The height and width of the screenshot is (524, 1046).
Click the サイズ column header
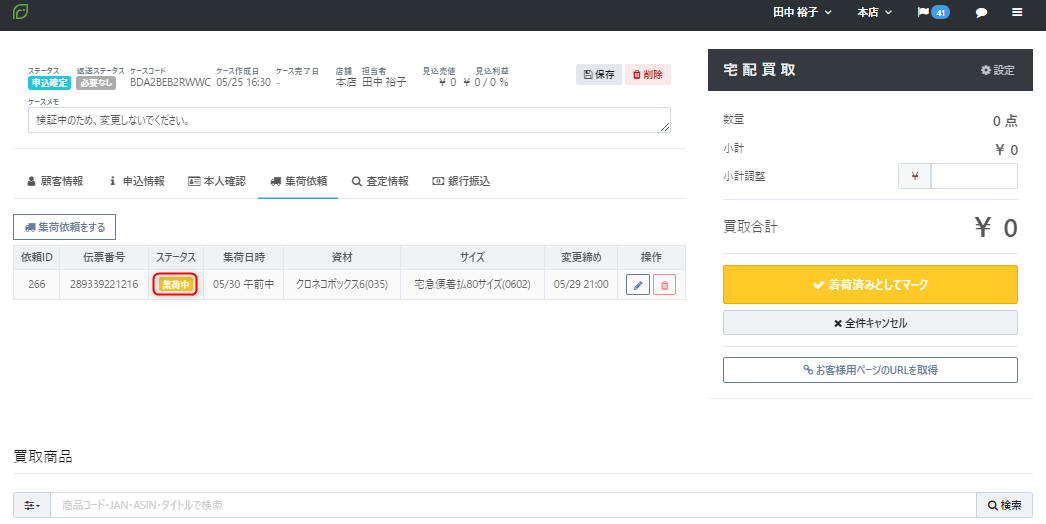point(472,257)
